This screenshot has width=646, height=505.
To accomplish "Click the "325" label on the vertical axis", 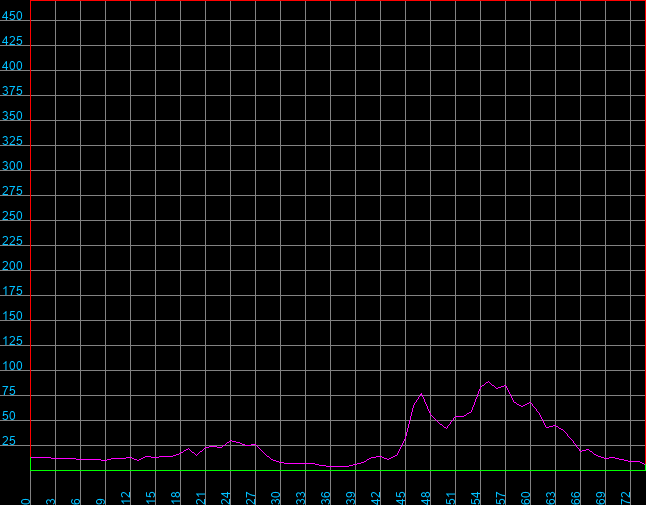I will coord(12,141).
